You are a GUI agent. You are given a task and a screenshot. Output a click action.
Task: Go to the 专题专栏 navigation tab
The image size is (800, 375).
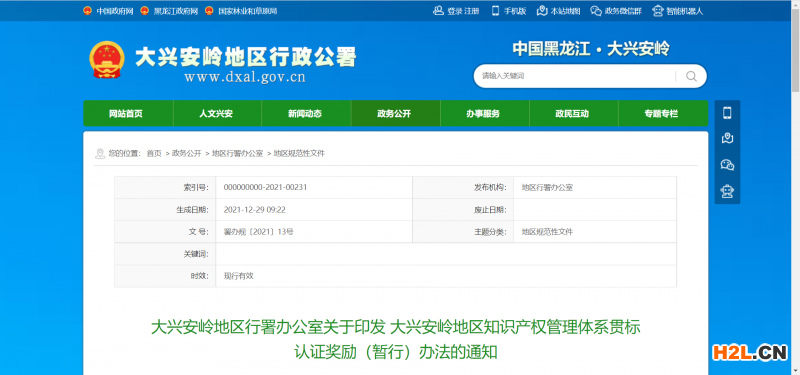point(663,113)
